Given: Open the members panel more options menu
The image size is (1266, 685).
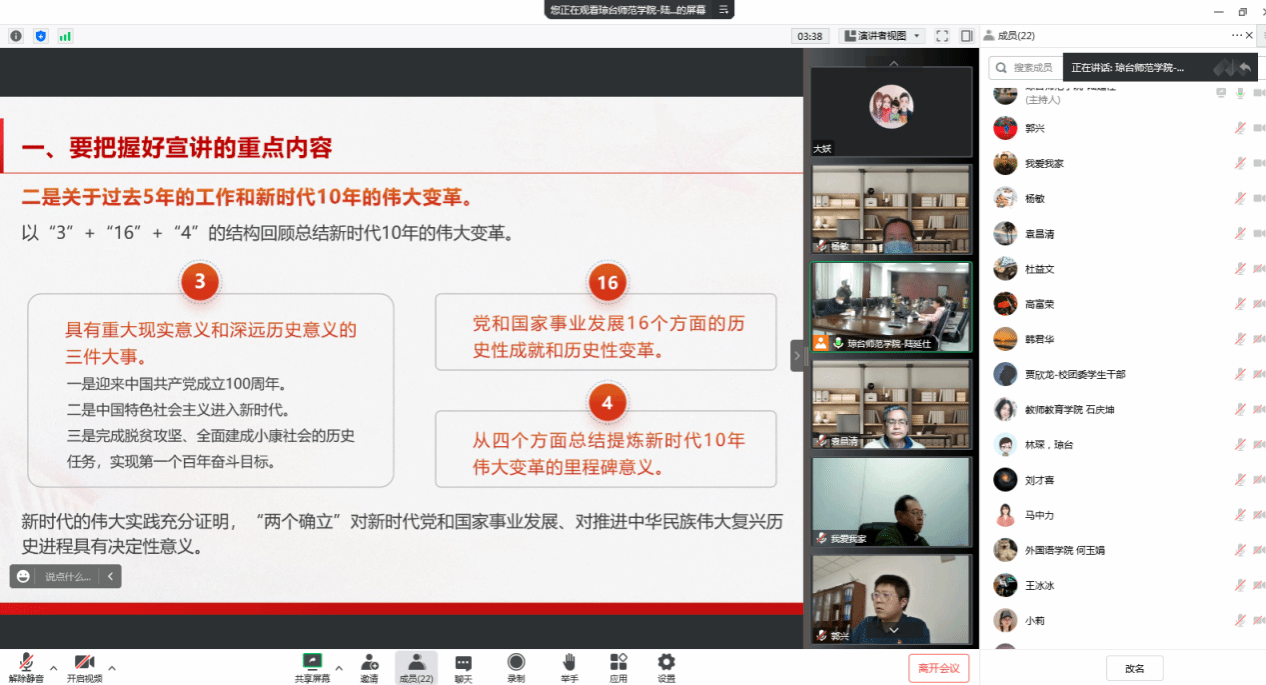Looking at the screenshot, I should [x=1237, y=36].
